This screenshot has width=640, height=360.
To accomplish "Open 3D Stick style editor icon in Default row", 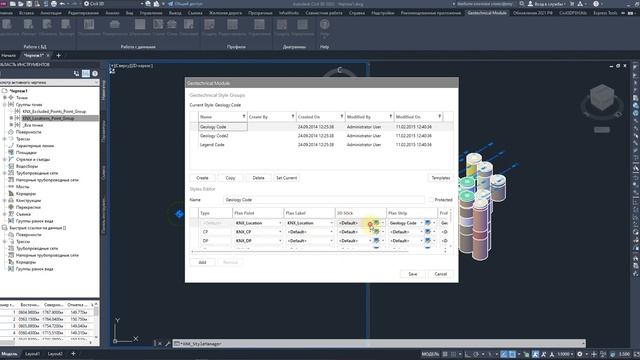I will click(376, 223).
